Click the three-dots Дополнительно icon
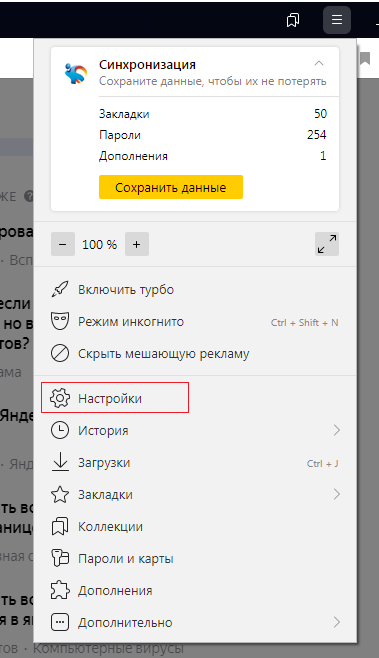The height and width of the screenshot is (658, 379). [x=60, y=622]
